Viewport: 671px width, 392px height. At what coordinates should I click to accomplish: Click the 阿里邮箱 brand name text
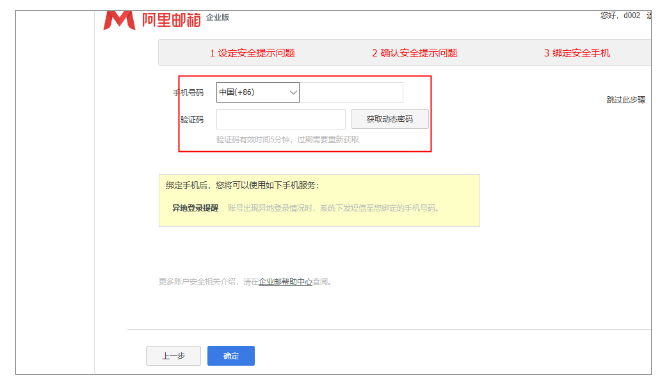(171, 20)
